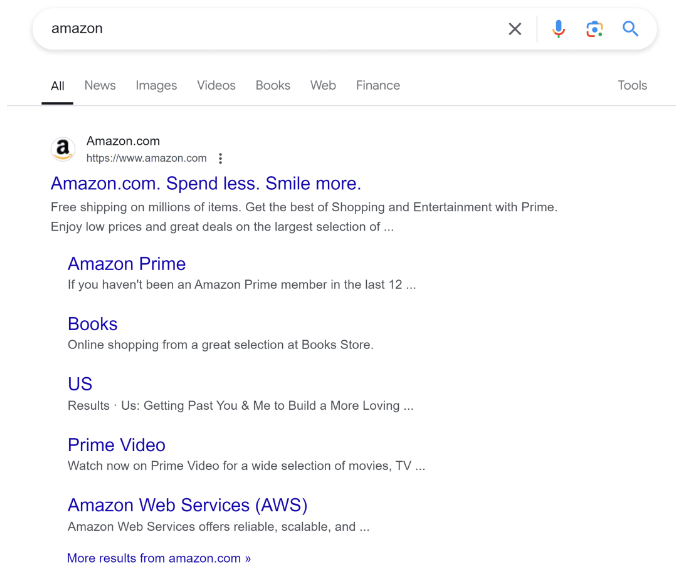This screenshot has height=581, width=676.
Task: Visit the Books sitelink result
Action: tap(93, 324)
